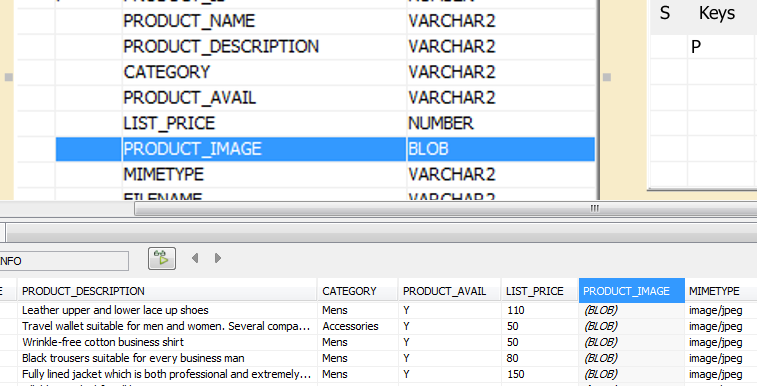
Task: Click the right splitter handle beside Keys panel
Action: (607, 77)
